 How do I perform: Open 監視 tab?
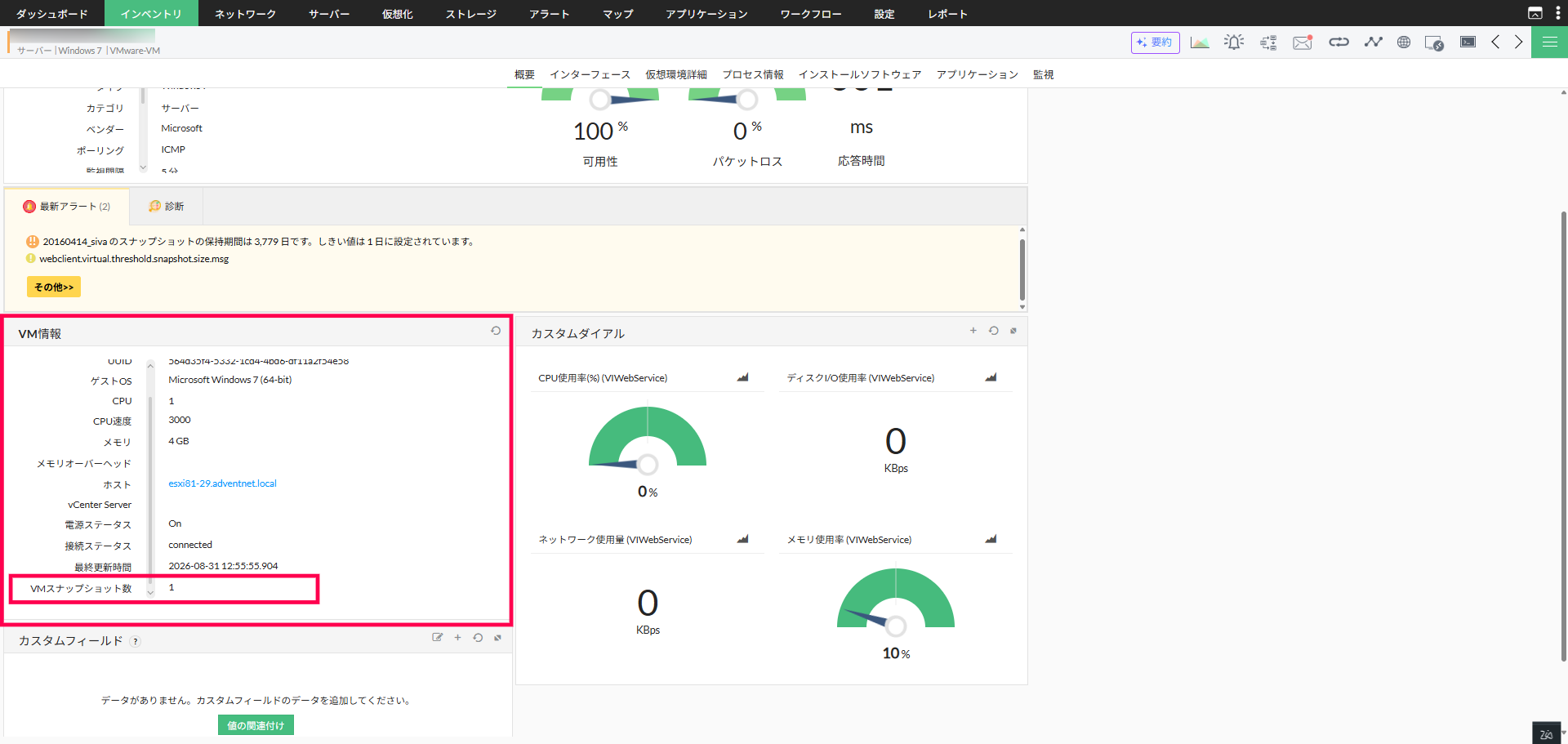point(1043,74)
